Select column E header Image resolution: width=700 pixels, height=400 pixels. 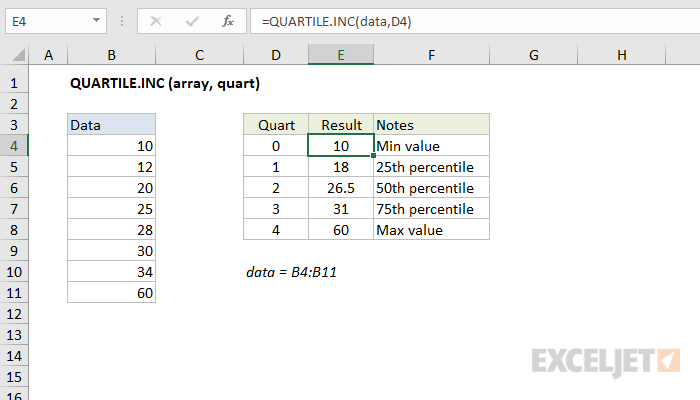click(341, 55)
